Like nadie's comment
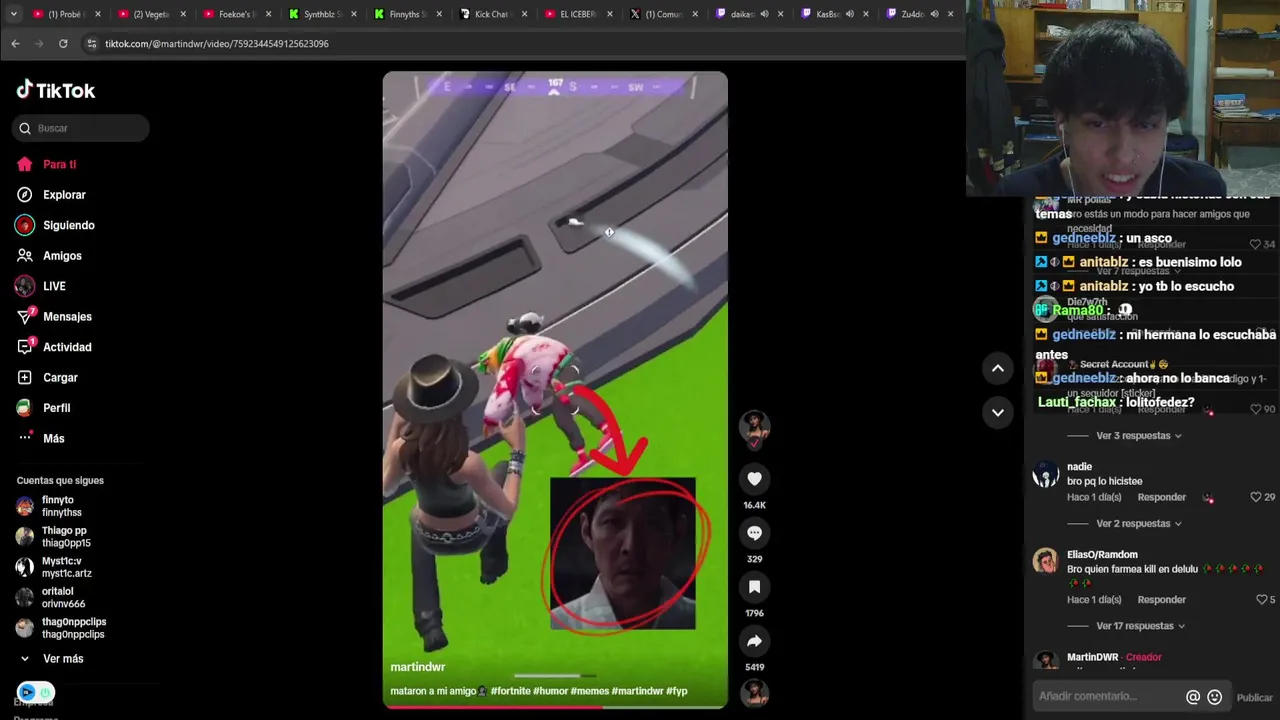This screenshot has width=1280, height=720. (x=1256, y=497)
